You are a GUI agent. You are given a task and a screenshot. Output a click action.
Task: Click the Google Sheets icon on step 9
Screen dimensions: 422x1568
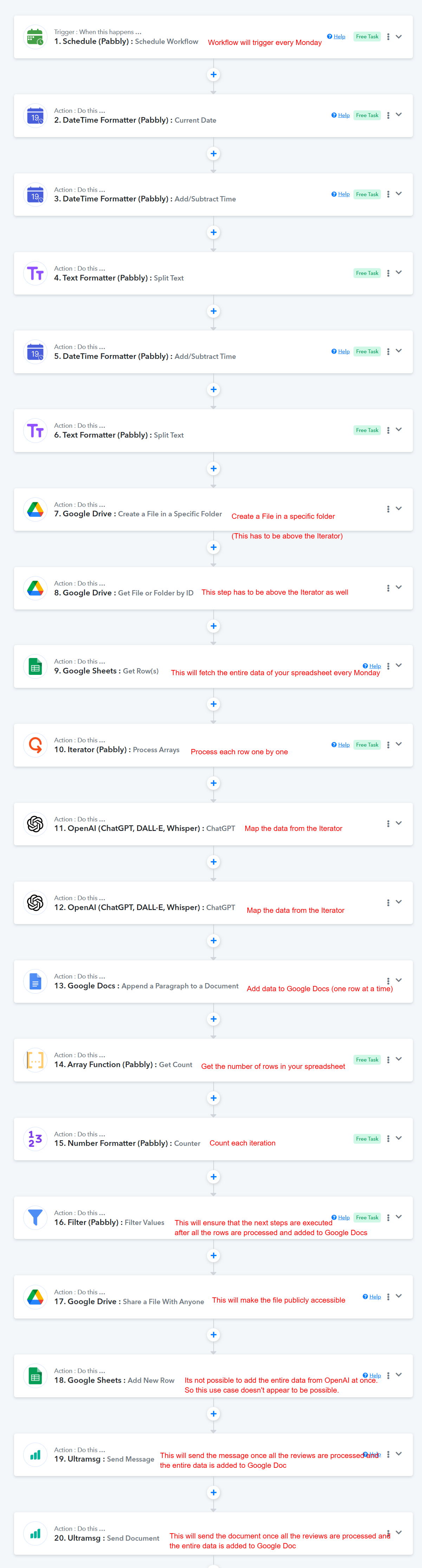[35, 666]
